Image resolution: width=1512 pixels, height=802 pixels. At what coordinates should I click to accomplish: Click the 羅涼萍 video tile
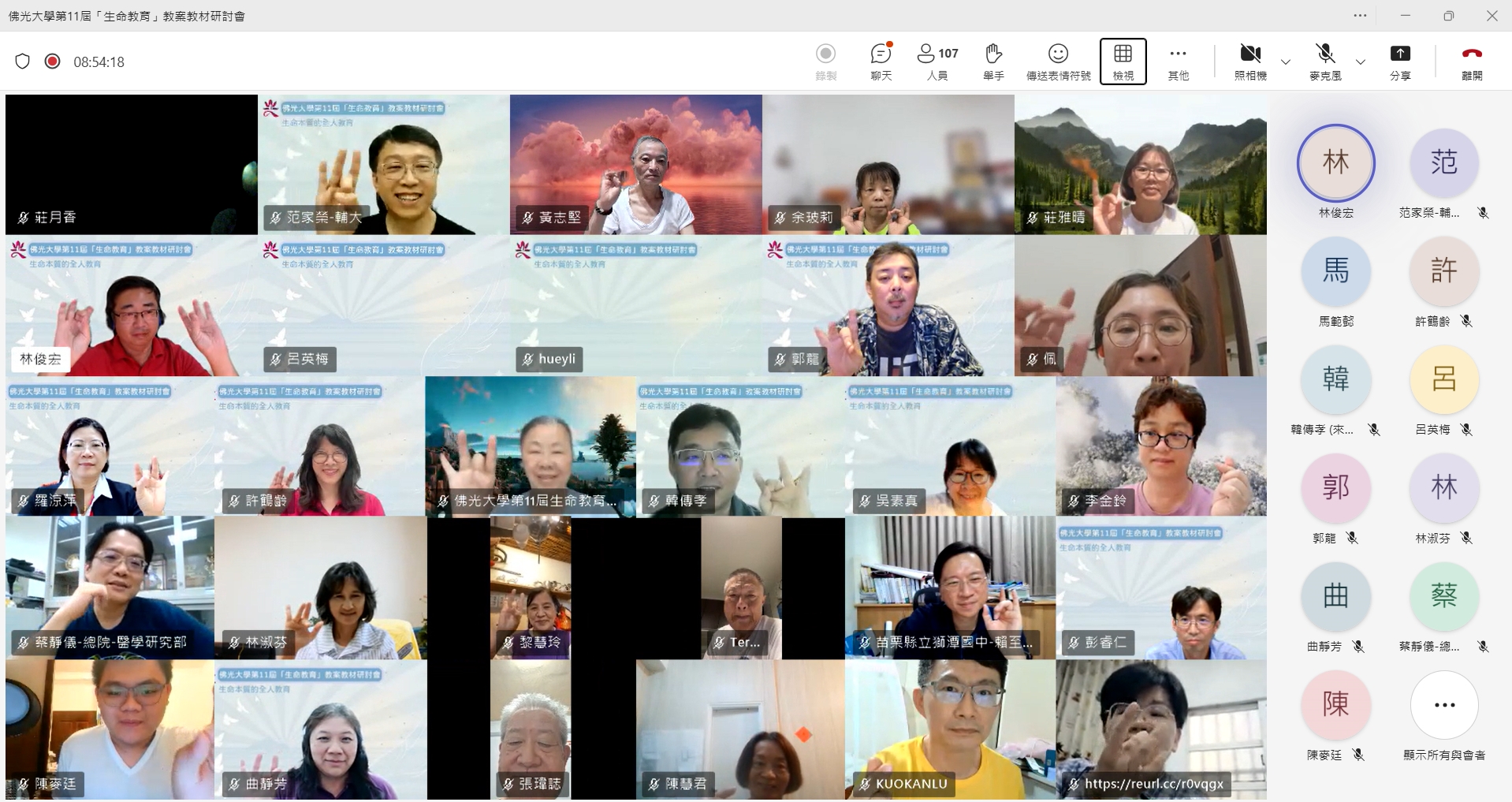click(x=110, y=446)
